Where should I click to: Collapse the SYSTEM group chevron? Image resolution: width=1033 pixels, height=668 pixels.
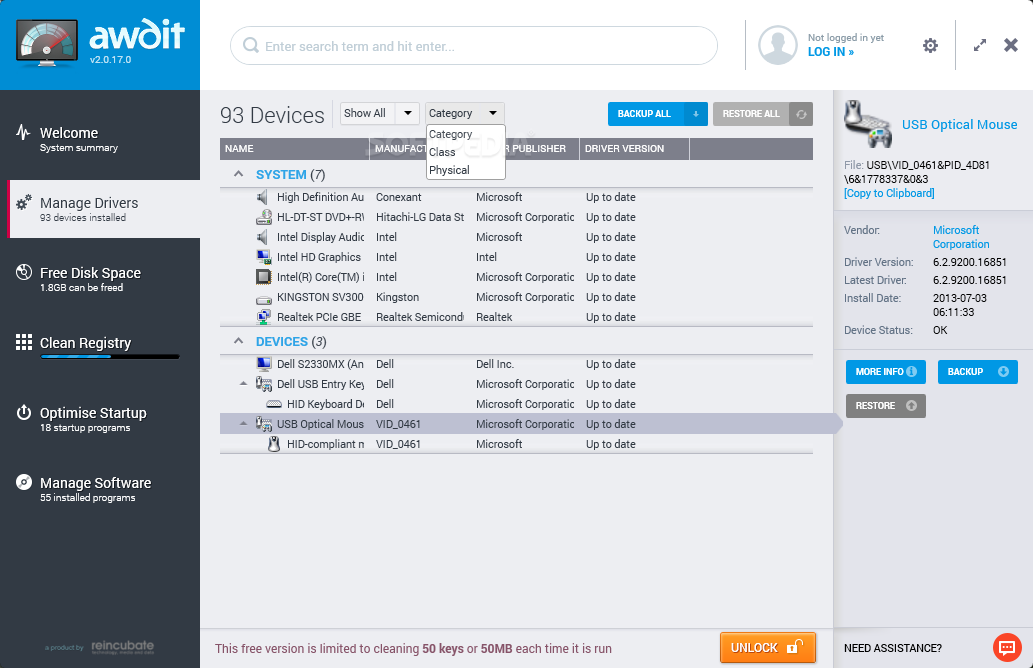tap(238, 175)
